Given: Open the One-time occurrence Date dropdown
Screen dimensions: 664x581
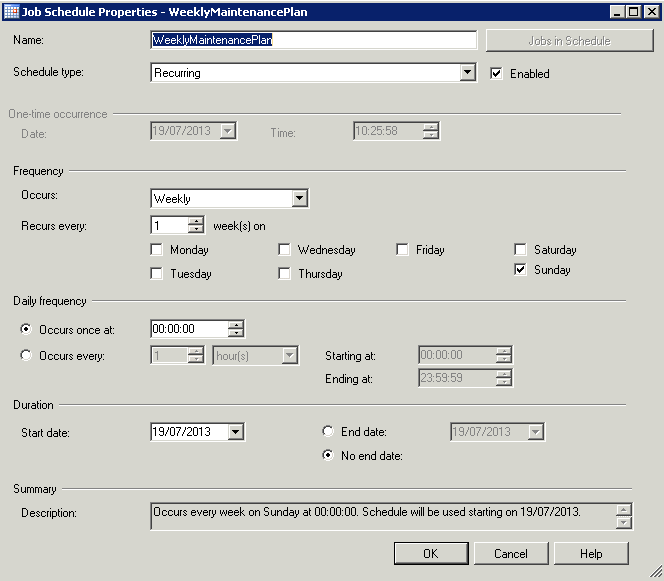Looking at the screenshot, I should (228, 131).
